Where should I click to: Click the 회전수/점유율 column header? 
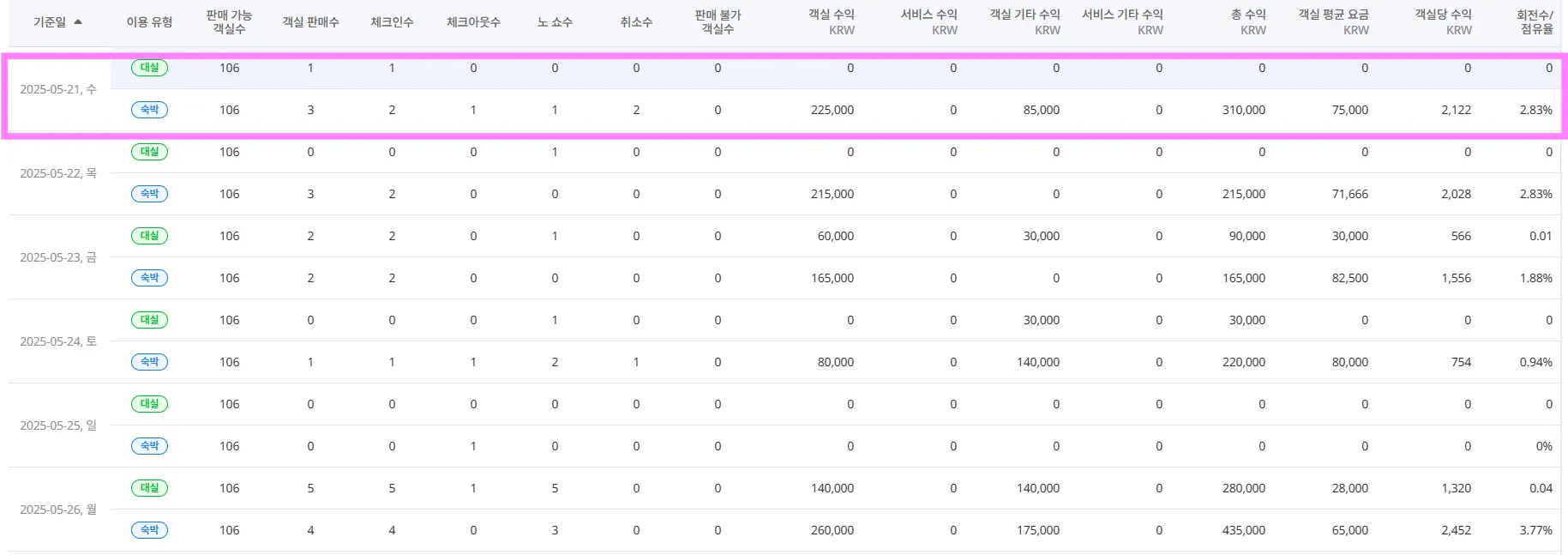(1534, 22)
